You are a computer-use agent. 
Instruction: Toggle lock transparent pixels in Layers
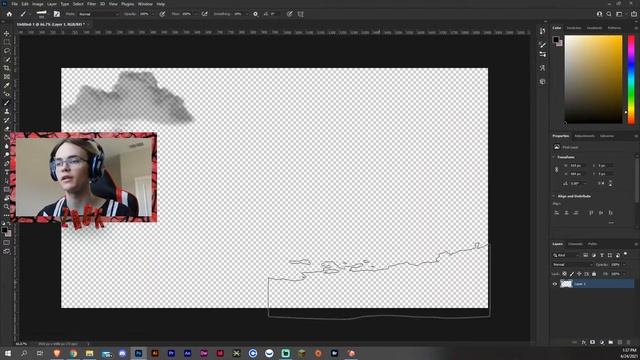564,274
